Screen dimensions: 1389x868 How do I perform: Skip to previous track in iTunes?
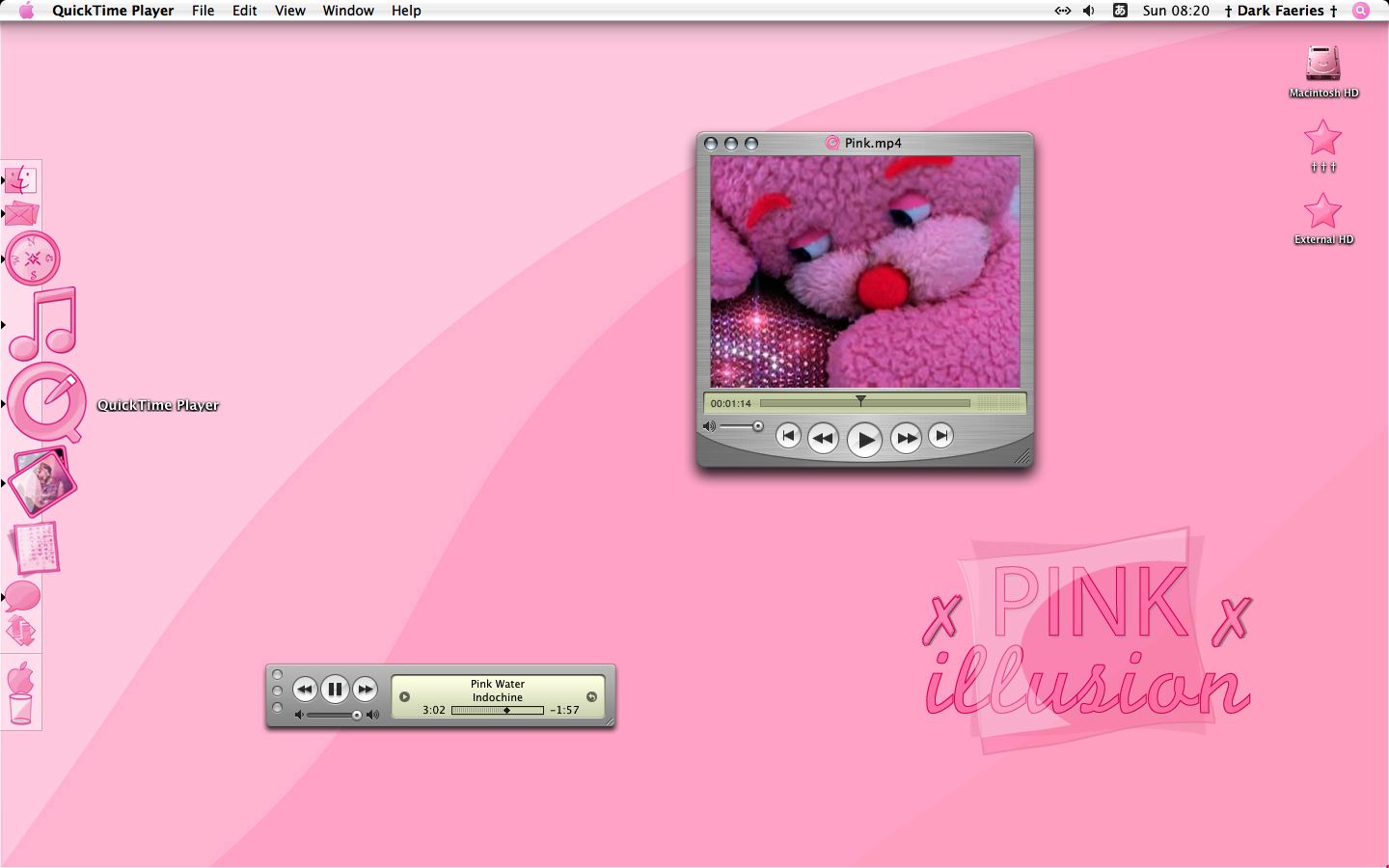[x=304, y=689]
